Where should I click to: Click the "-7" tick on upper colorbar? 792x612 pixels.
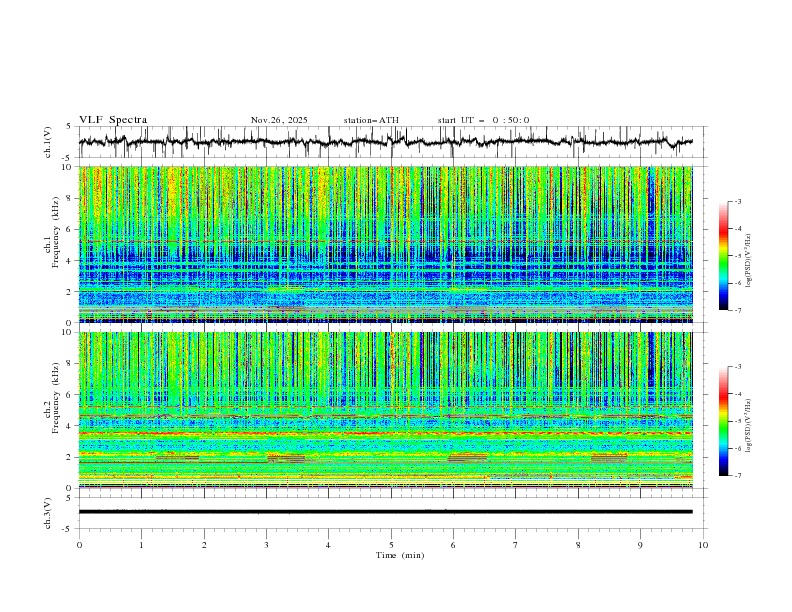(x=738, y=310)
